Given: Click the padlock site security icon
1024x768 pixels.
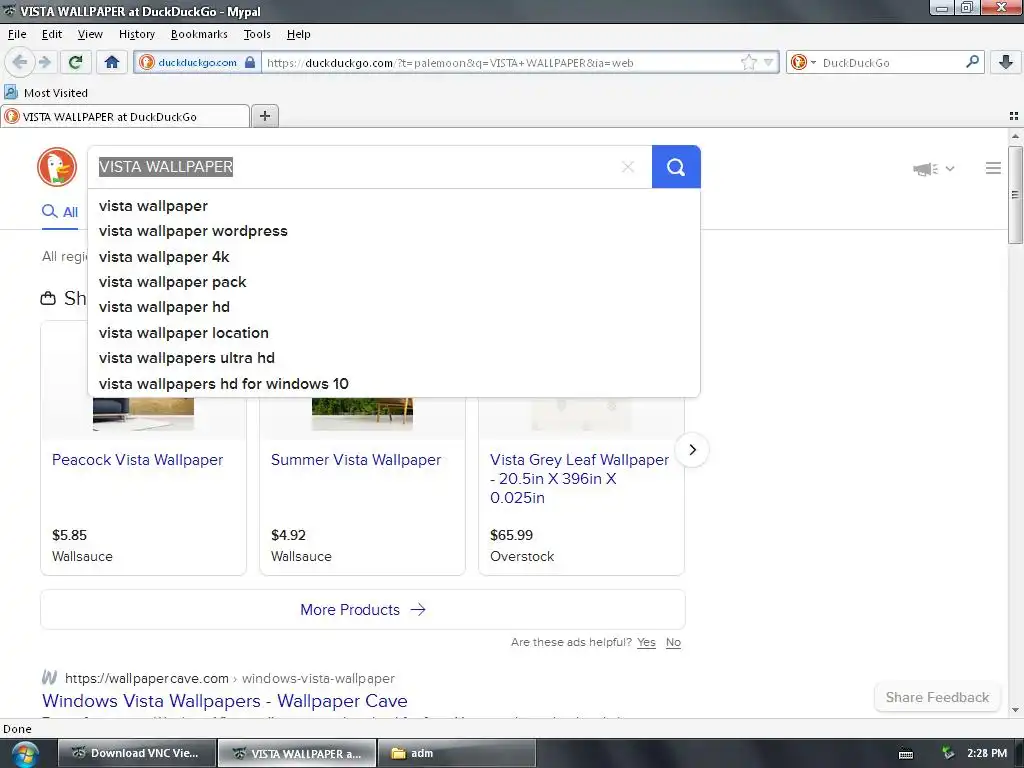Looking at the screenshot, I should 249,63.
